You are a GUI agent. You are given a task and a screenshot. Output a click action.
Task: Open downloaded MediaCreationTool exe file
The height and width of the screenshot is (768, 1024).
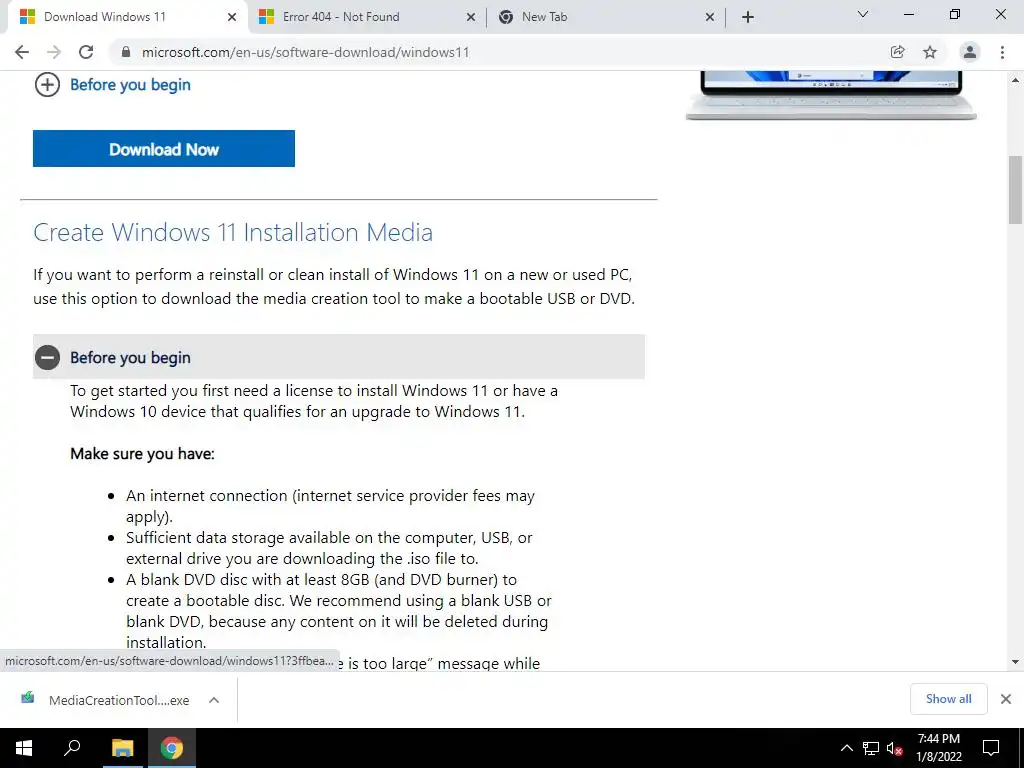pos(119,700)
